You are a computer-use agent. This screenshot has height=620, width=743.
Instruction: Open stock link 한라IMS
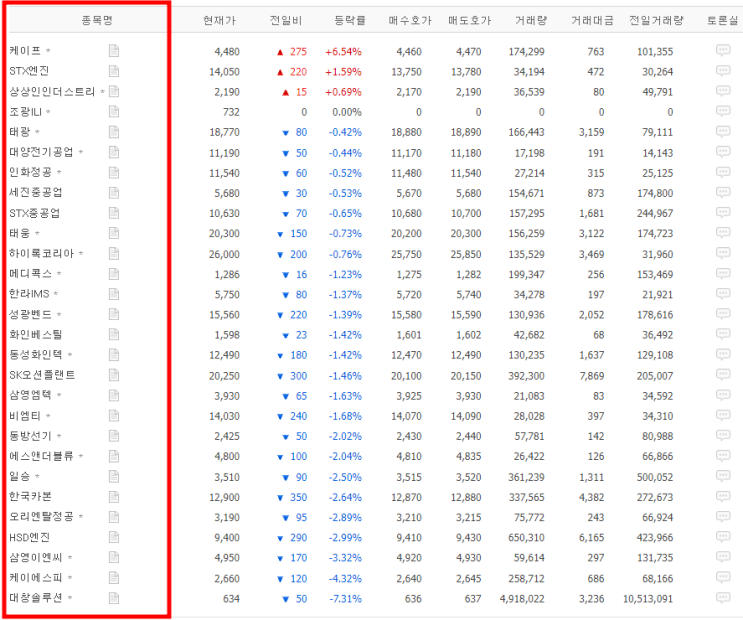29,294
